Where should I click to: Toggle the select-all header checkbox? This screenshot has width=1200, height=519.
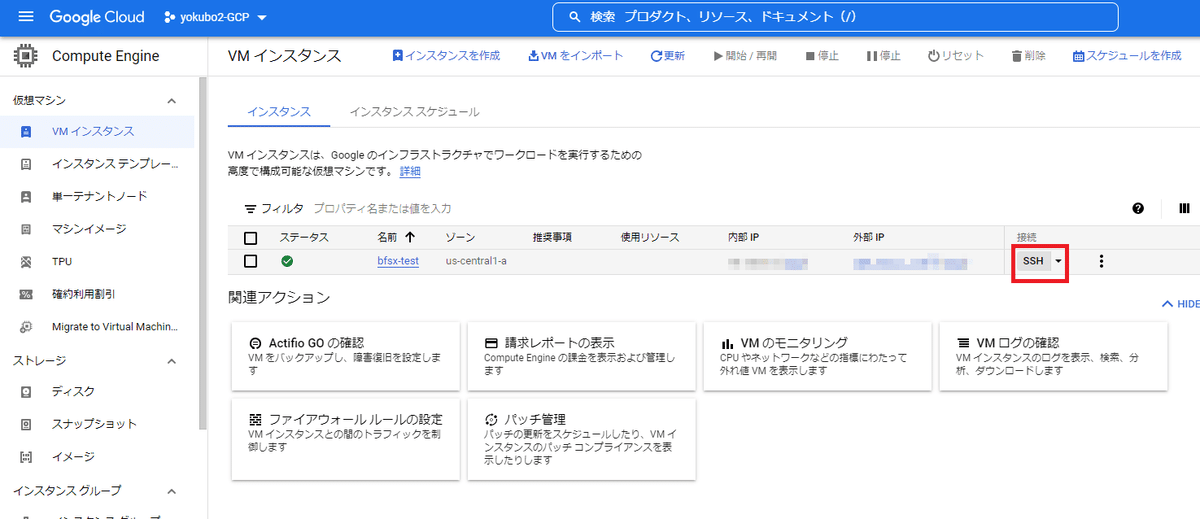[251, 238]
